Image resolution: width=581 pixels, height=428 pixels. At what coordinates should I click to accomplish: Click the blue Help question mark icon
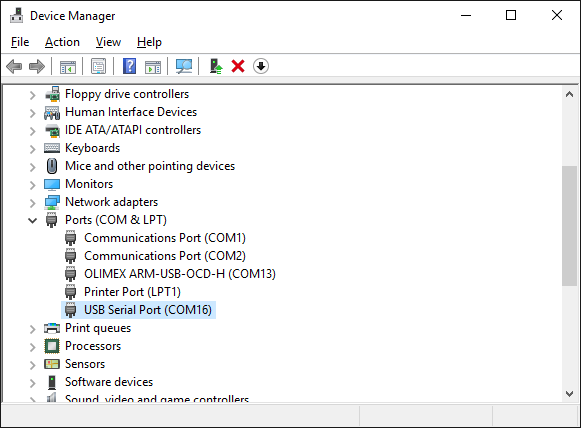(129, 67)
